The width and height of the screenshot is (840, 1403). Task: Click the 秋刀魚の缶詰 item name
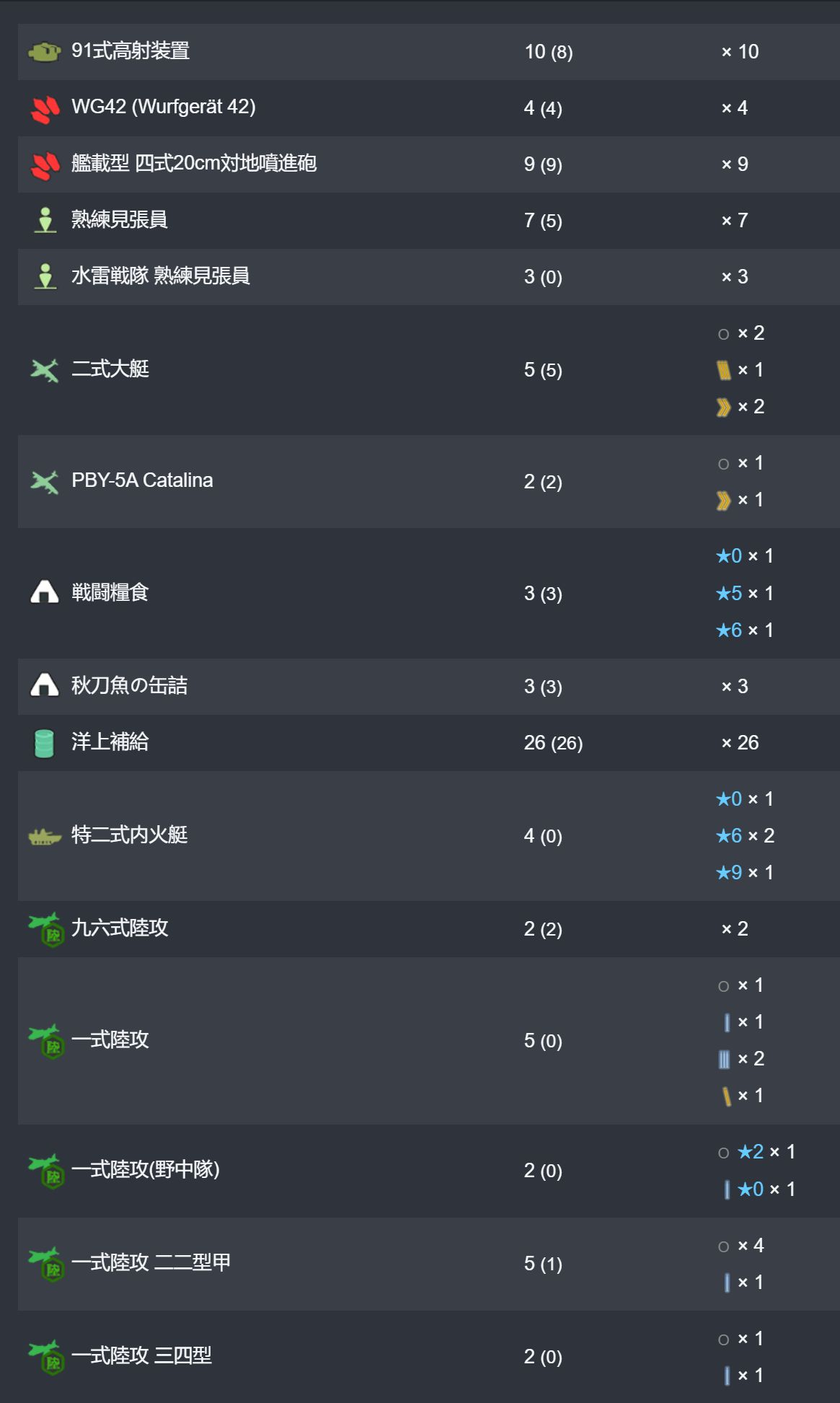[129, 686]
